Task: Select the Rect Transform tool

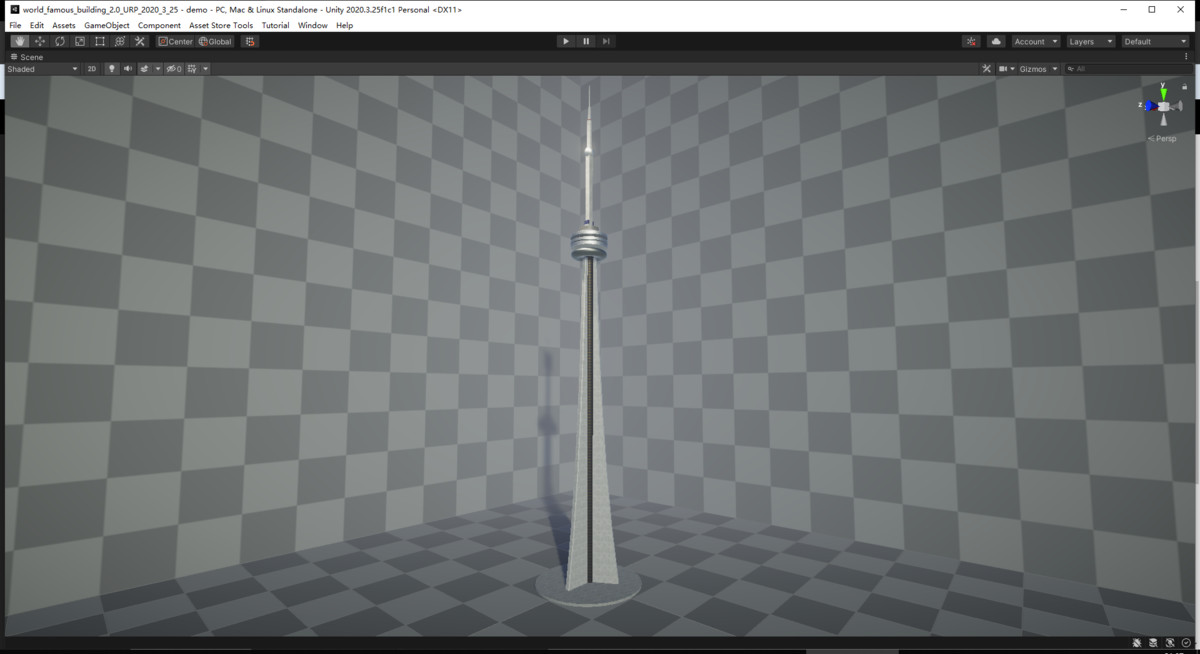Action: [x=100, y=41]
